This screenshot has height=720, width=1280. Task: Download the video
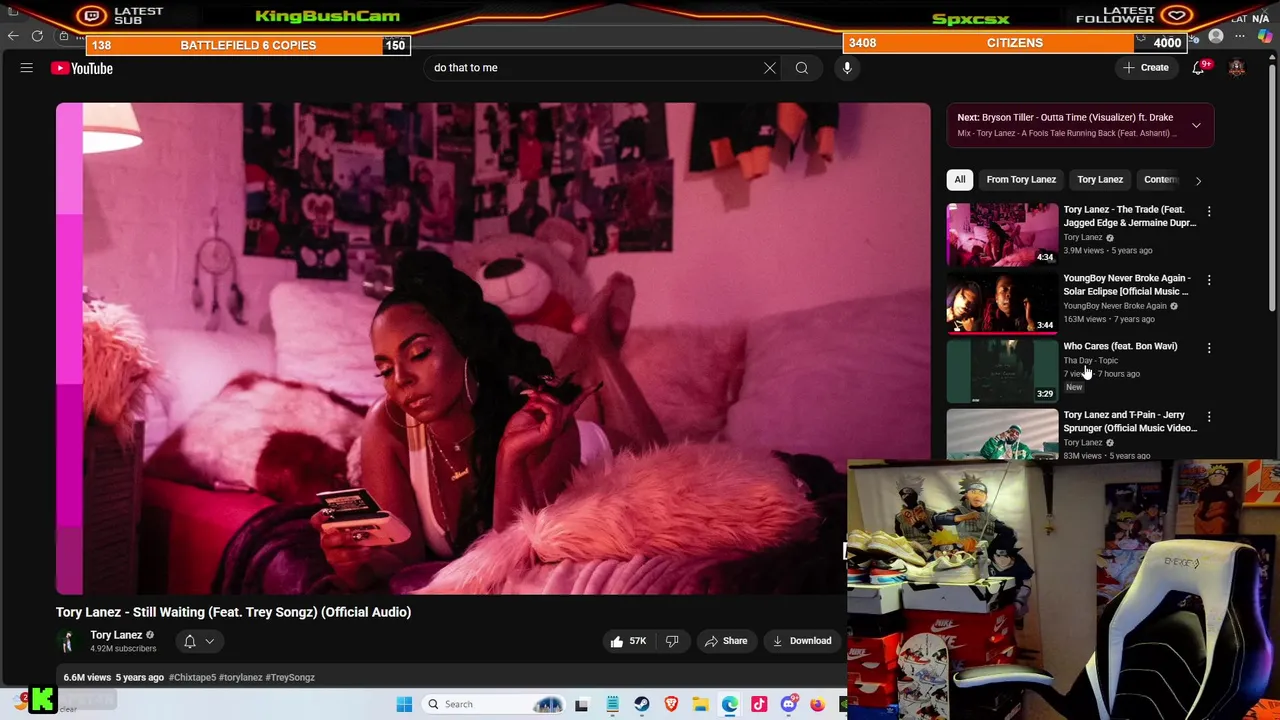coord(802,641)
